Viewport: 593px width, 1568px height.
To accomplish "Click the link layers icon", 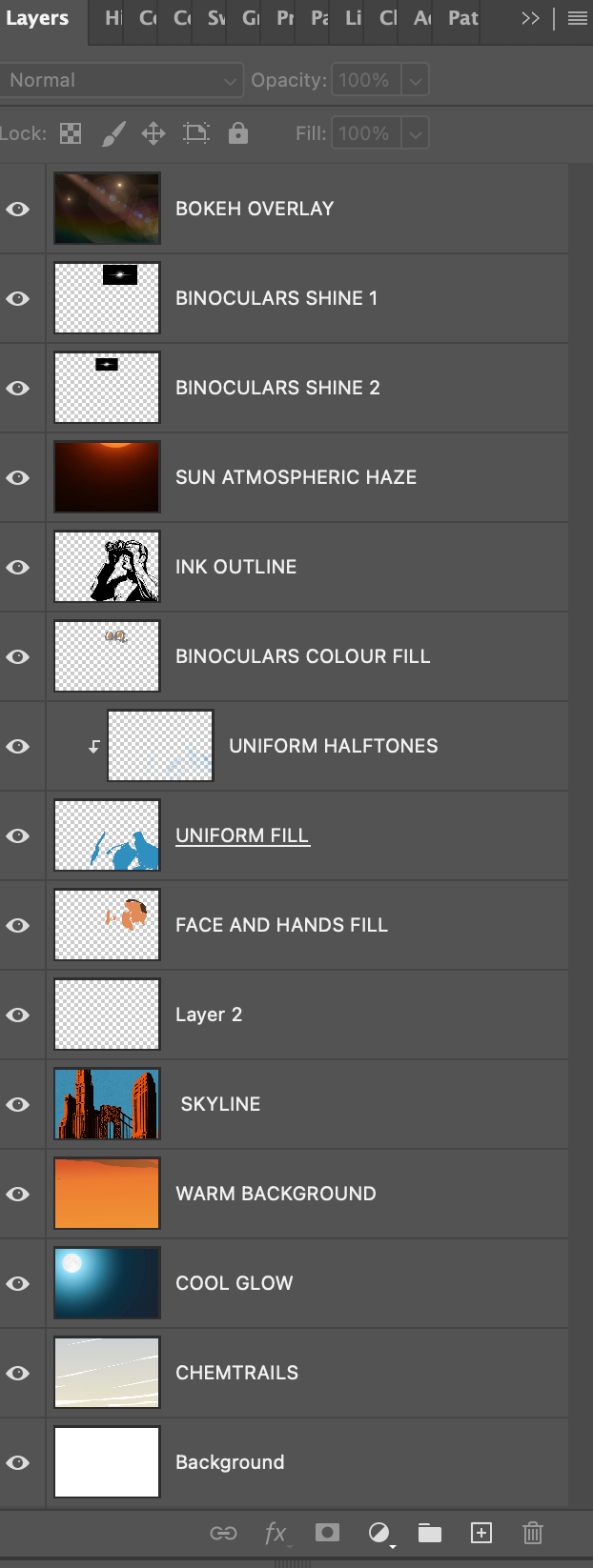I will pos(223,1533).
